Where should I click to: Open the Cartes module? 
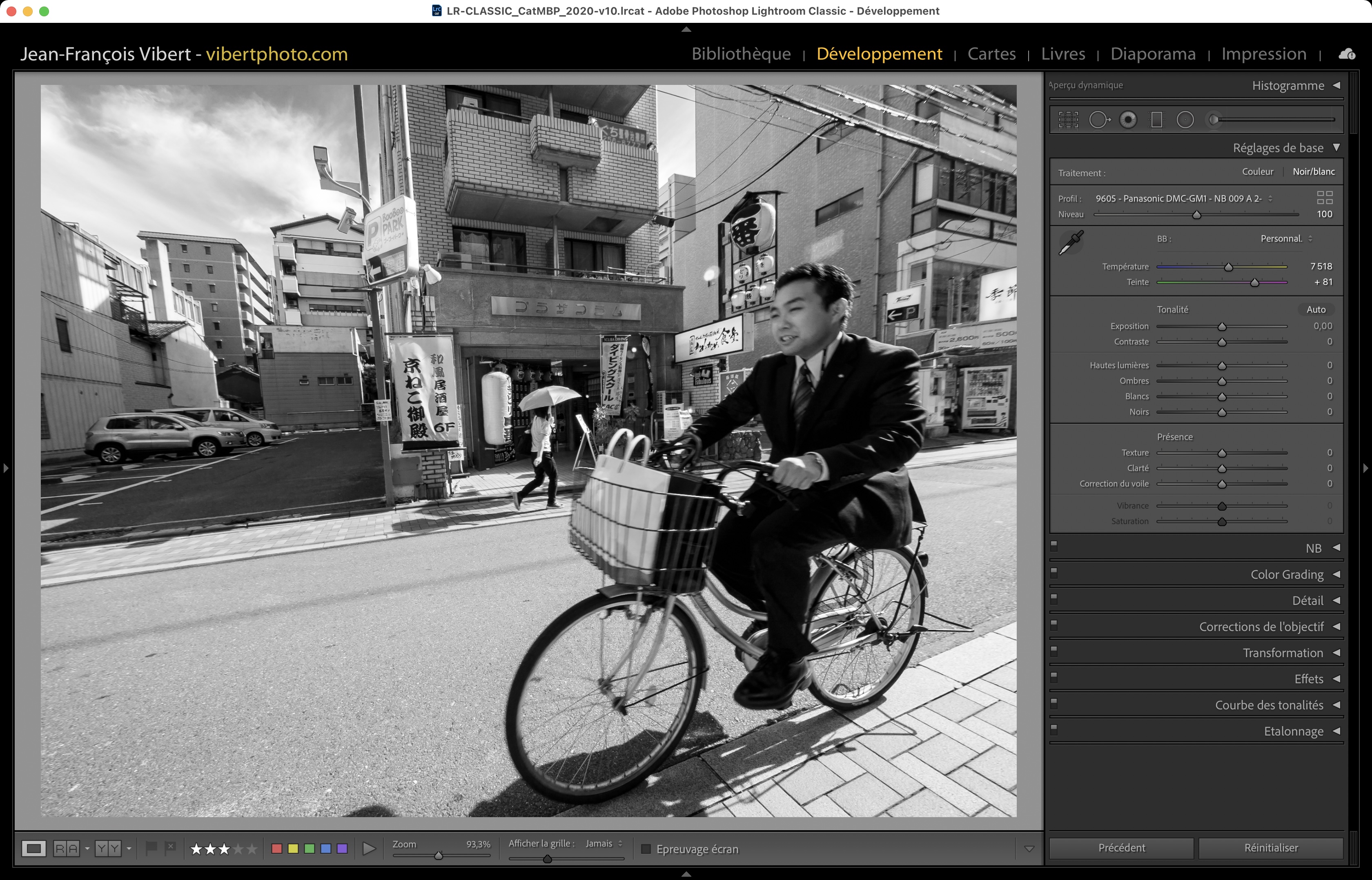pos(991,54)
